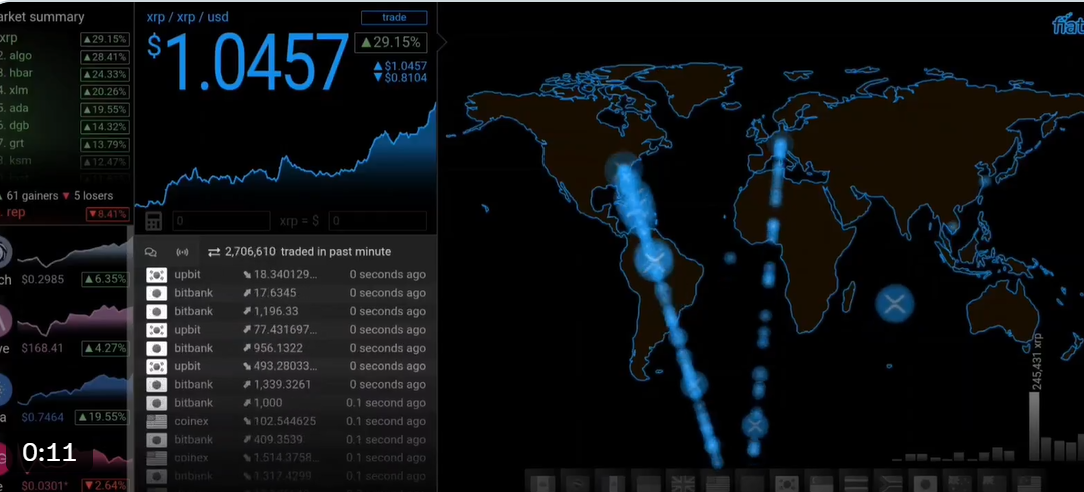Select the South Korea flag in bottom strip
The width and height of the screenshot is (1084, 492).
(x=785, y=482)
